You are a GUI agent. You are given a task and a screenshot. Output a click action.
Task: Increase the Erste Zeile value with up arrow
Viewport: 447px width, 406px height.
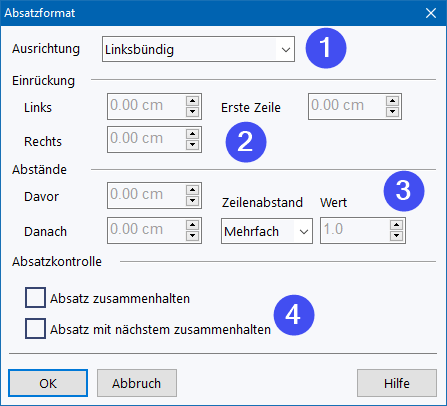pyautogui.click(x=393, y=101)
